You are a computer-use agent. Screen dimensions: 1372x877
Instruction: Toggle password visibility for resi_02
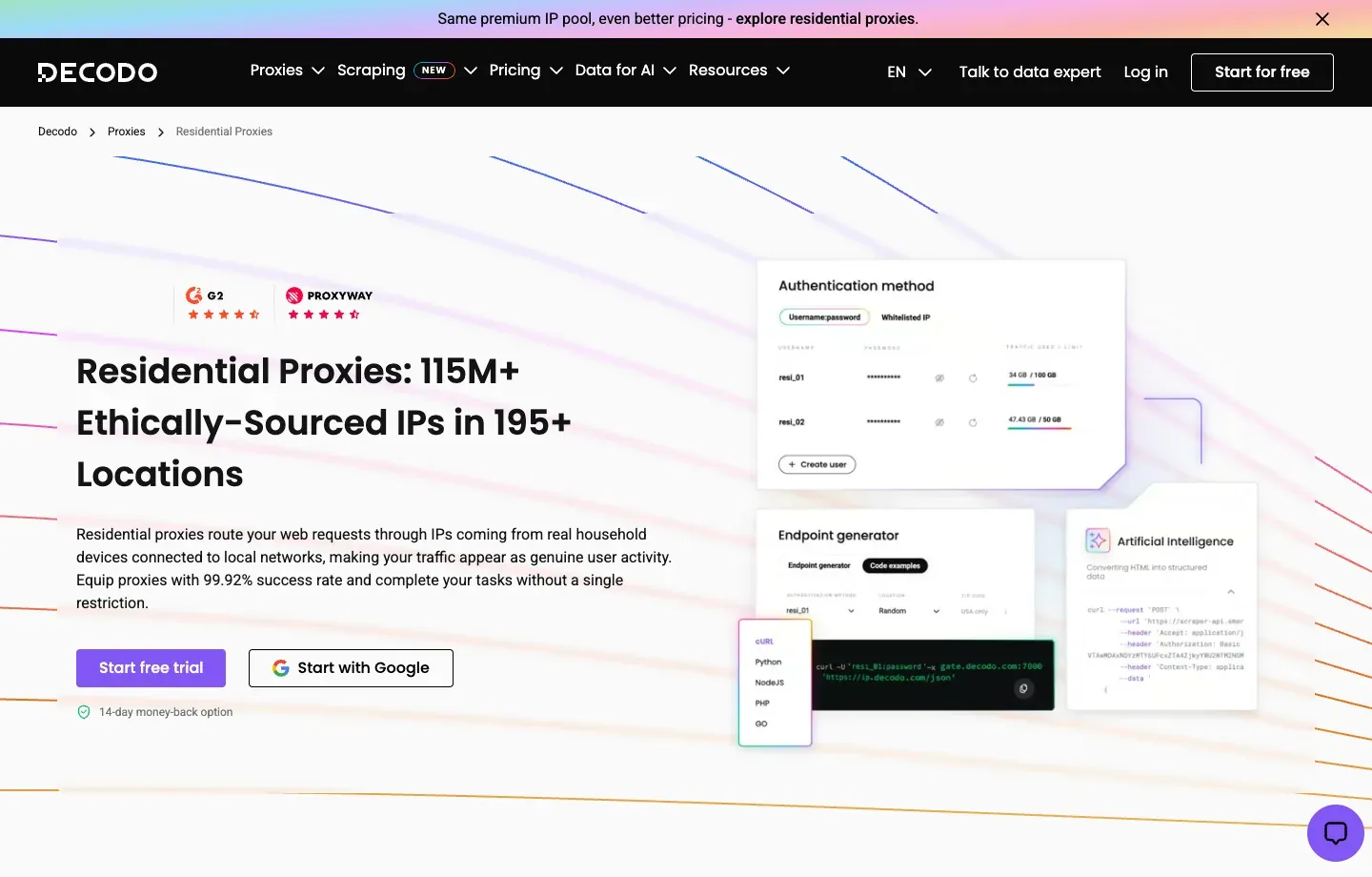click(x=939, y=422)
